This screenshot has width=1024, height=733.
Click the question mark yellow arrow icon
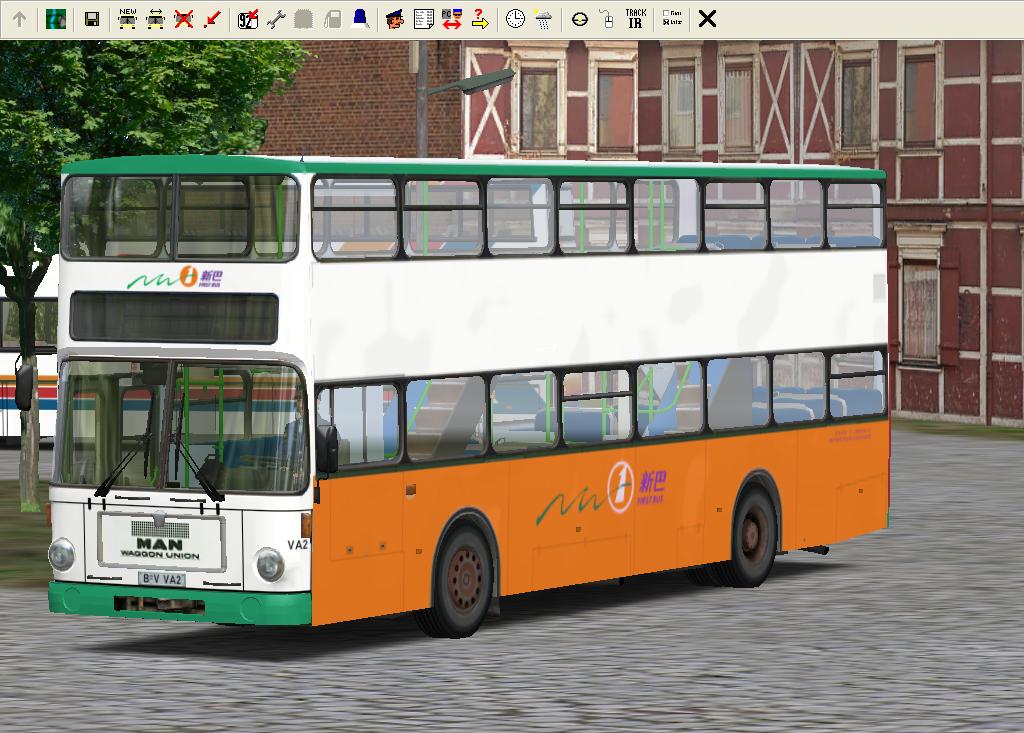[480, 19]
